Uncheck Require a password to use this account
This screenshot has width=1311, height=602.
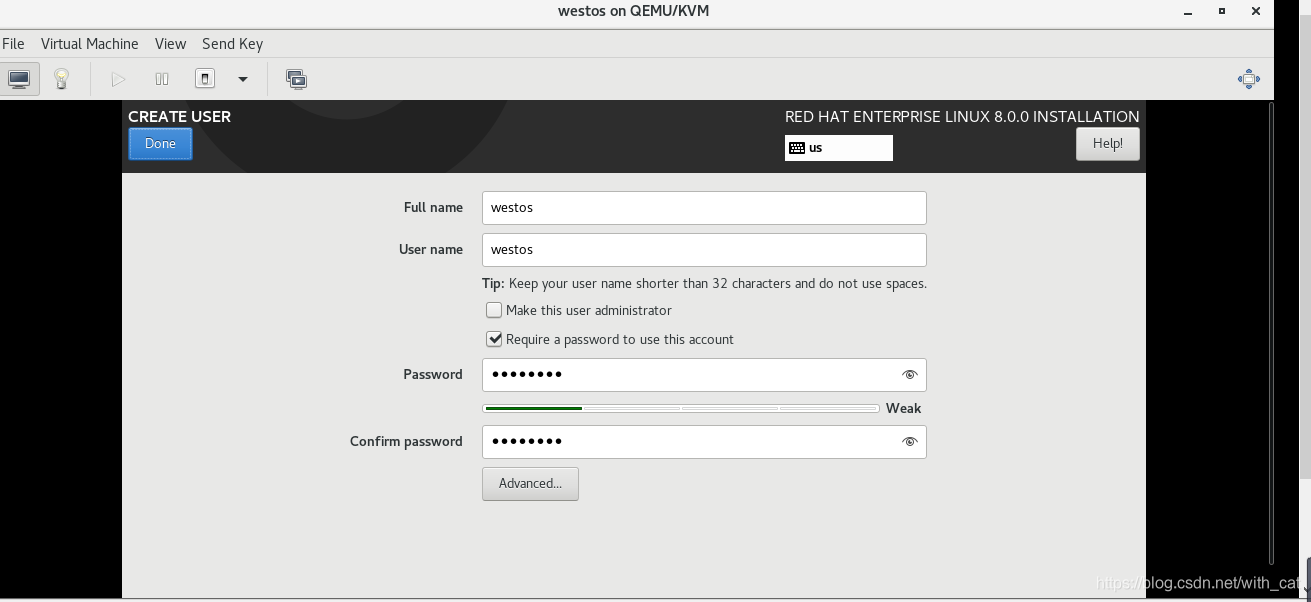point(494,340)
